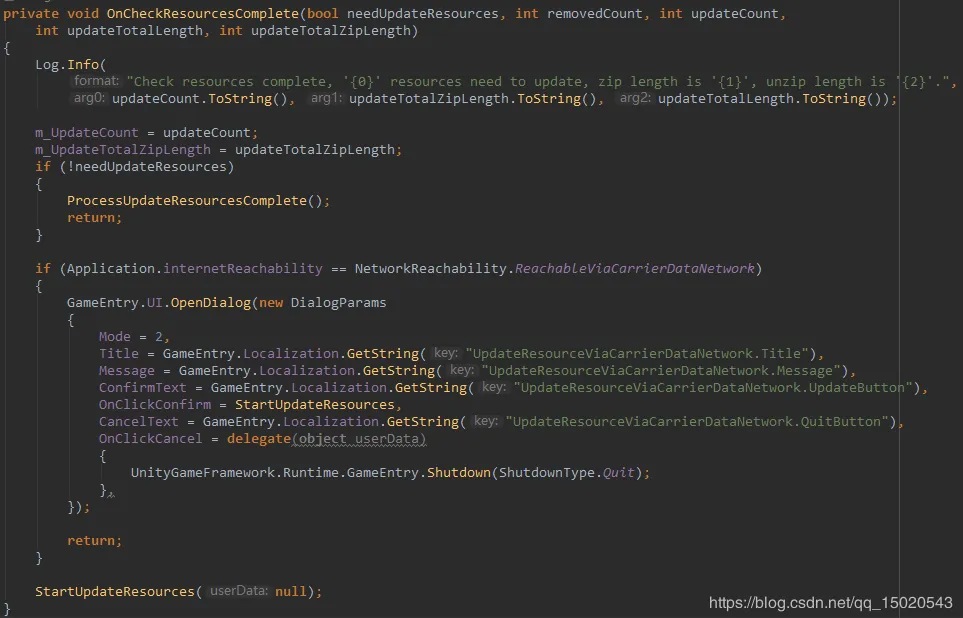Click the 'null' argument
The image size is (963, 618).
[x=290, y=592]
